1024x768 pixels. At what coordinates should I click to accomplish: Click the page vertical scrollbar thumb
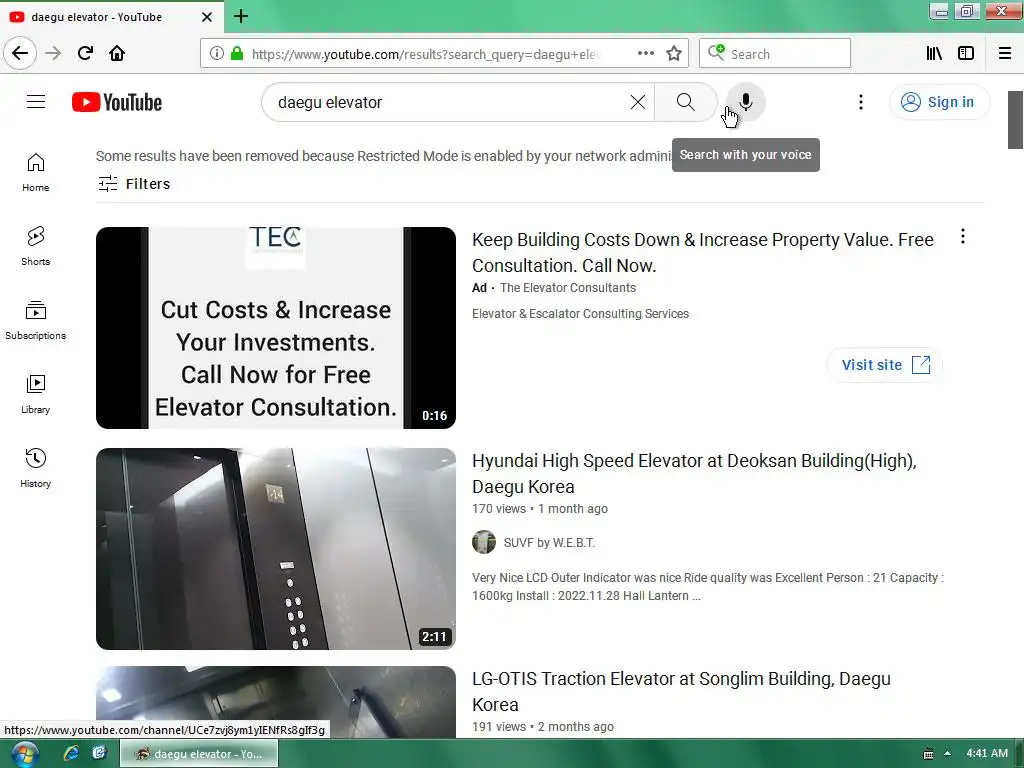click(x=1015, y=120)
